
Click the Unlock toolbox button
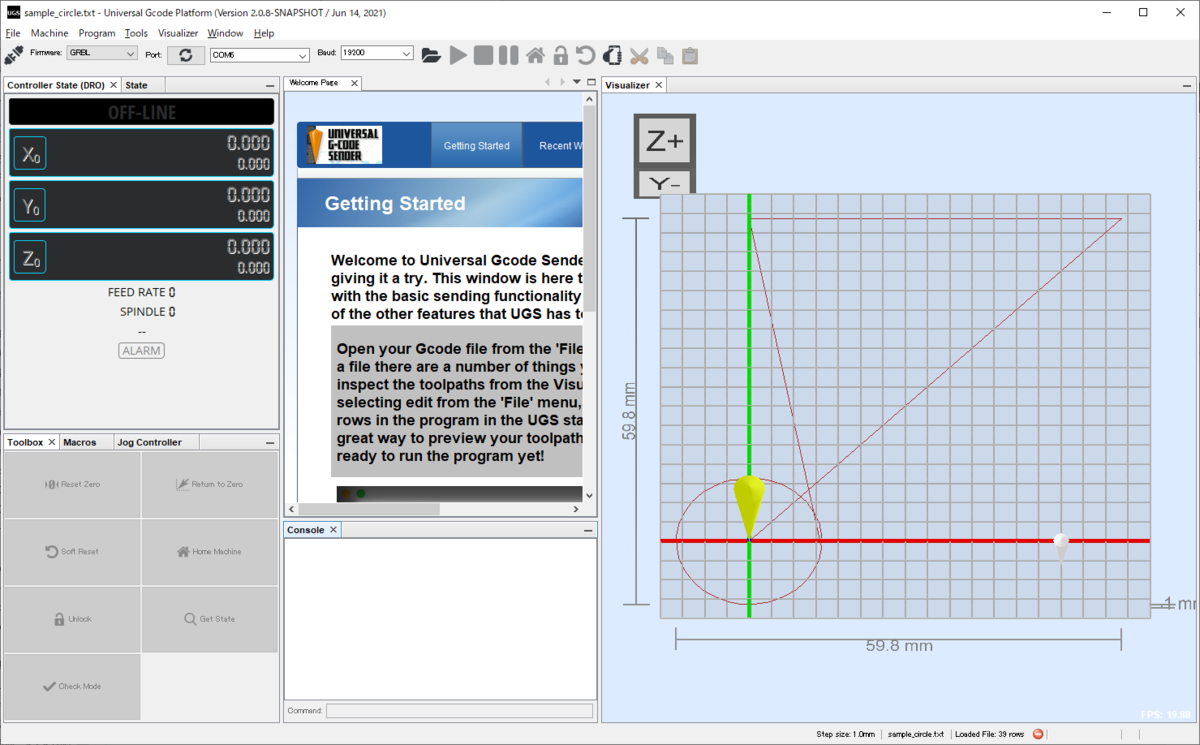(72, 619)
